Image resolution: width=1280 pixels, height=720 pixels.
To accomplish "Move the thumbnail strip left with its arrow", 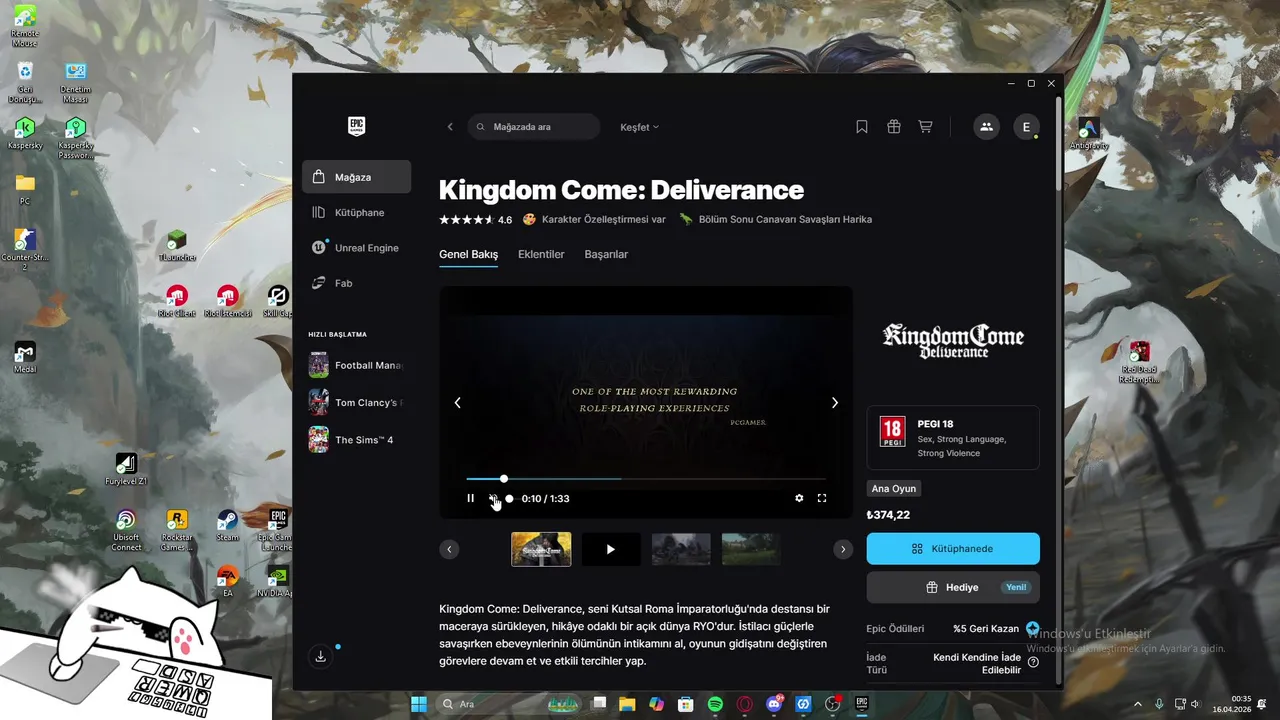I will (x=450, y=549).
